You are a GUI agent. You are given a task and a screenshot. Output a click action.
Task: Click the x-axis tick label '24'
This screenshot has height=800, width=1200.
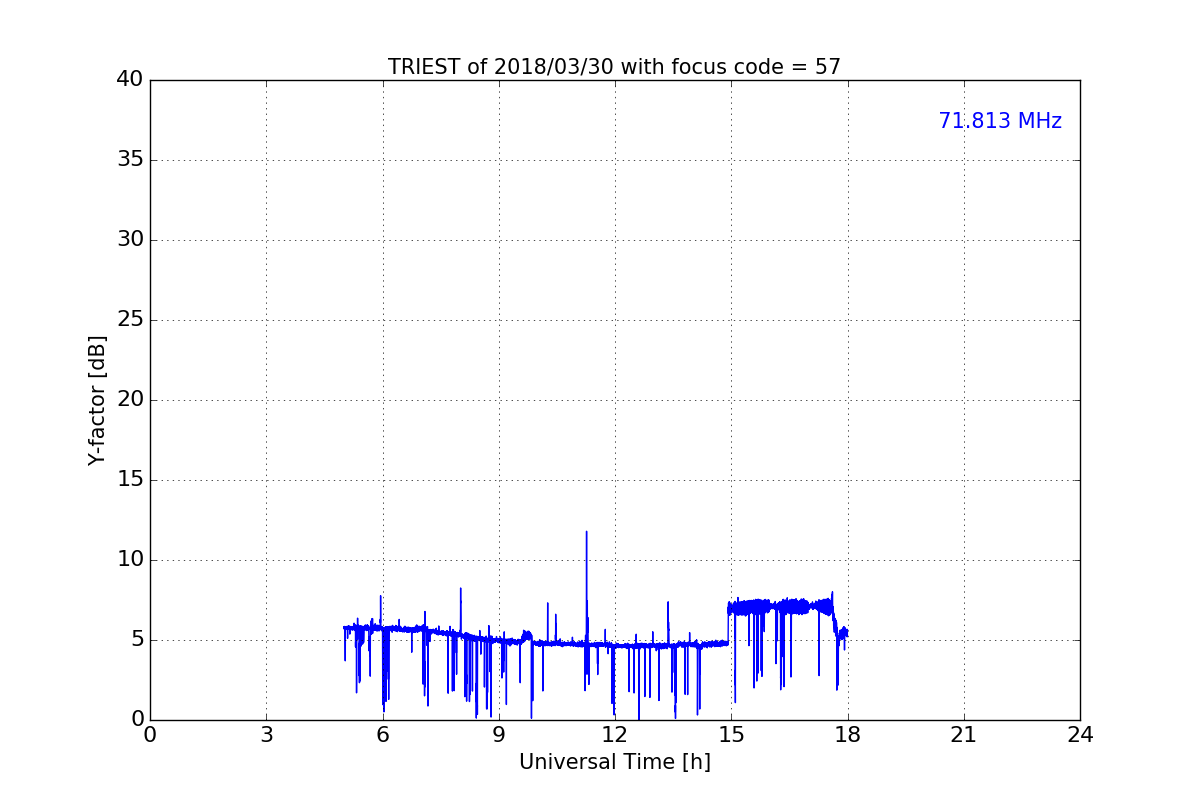1080,735
